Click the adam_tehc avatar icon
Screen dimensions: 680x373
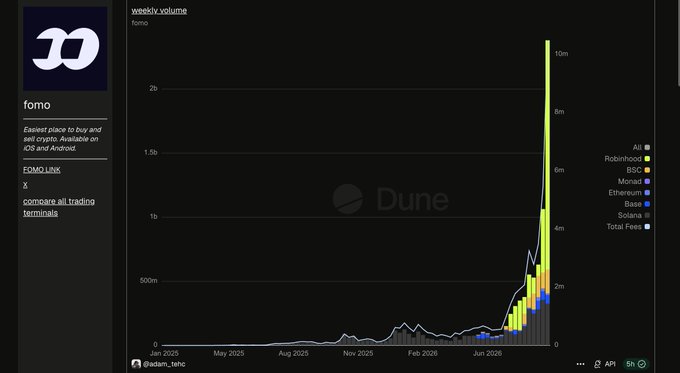[136, 364]
